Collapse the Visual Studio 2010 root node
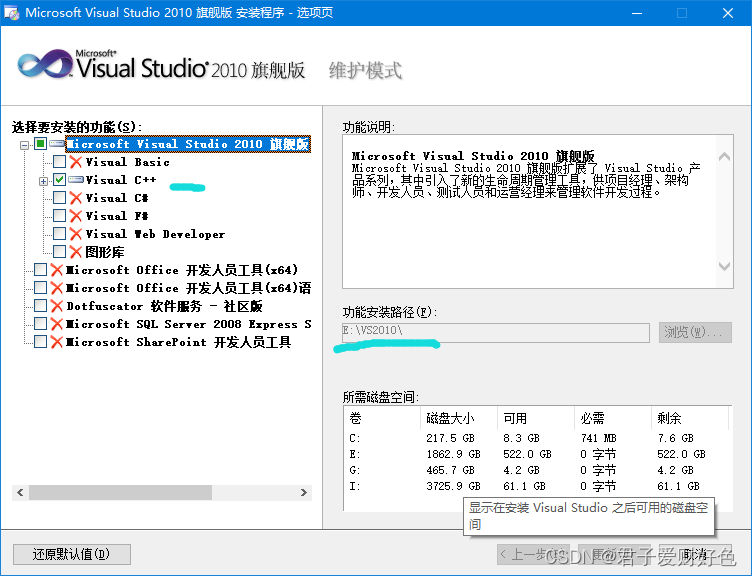Image resolution: width=752 pixels, height=576 pixels. pos(24,145)
